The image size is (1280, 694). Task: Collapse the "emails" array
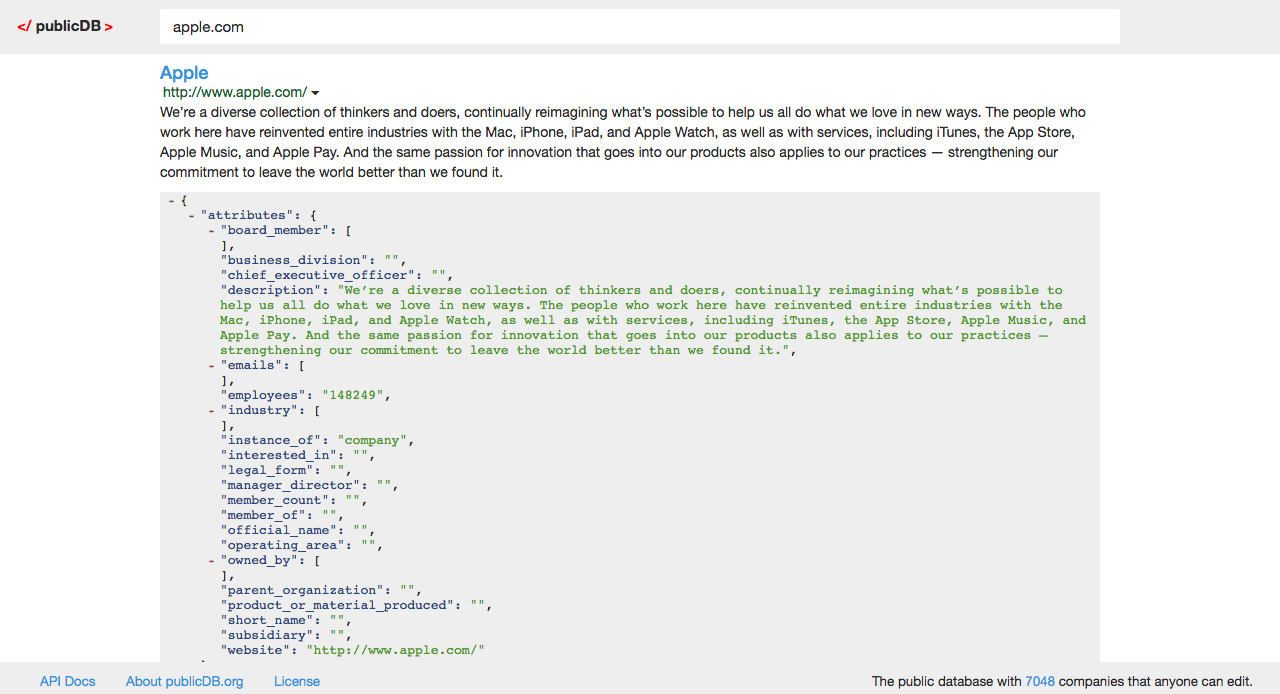coord(212,365)
